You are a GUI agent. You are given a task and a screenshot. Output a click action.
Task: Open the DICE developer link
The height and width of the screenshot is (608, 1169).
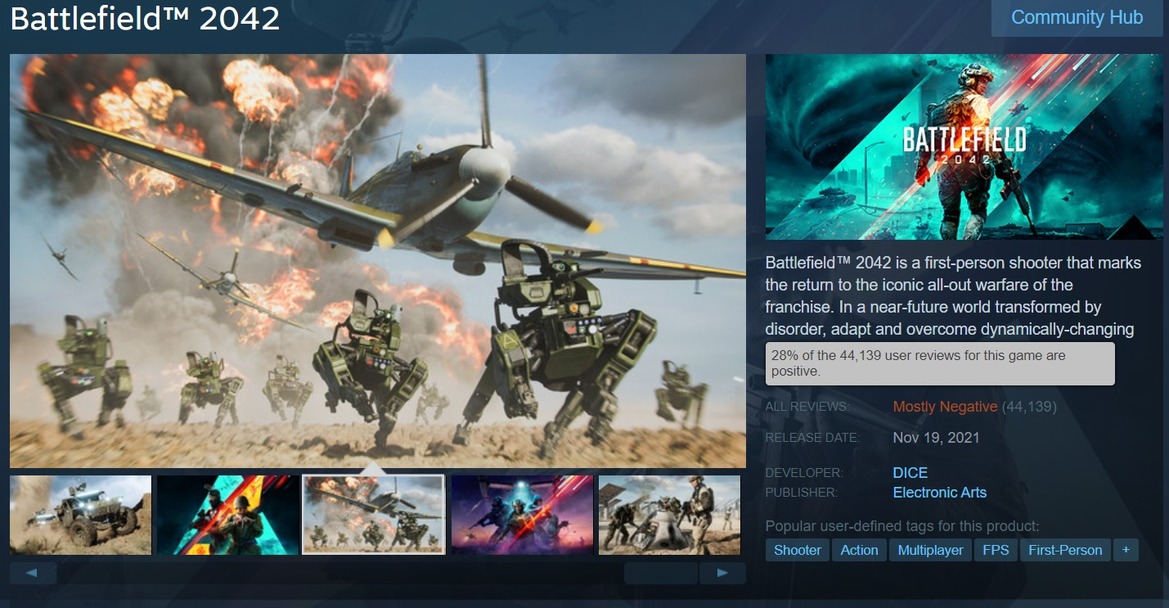(x=910, y=472)
